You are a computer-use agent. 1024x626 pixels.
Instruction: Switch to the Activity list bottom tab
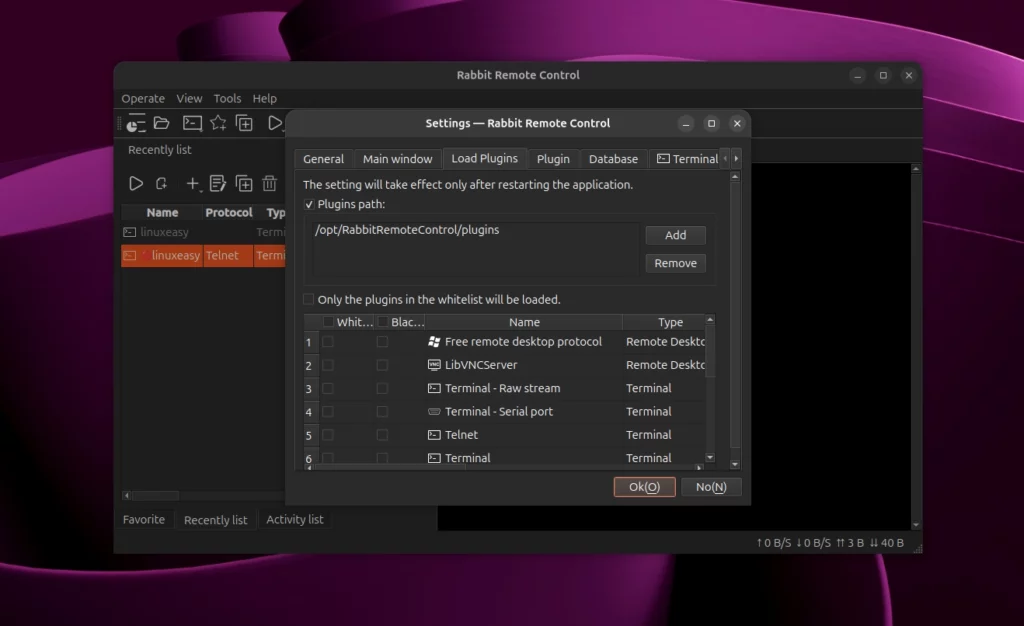295,520
